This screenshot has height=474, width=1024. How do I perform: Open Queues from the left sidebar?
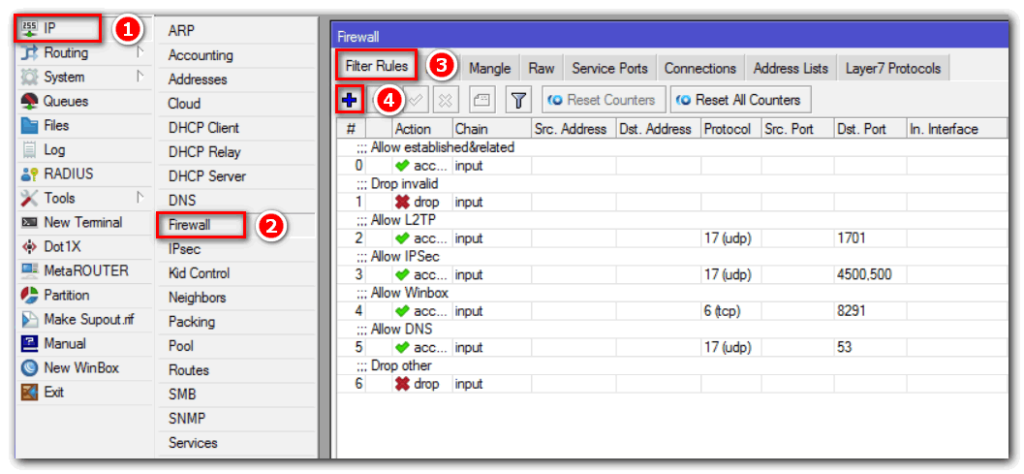65,101
